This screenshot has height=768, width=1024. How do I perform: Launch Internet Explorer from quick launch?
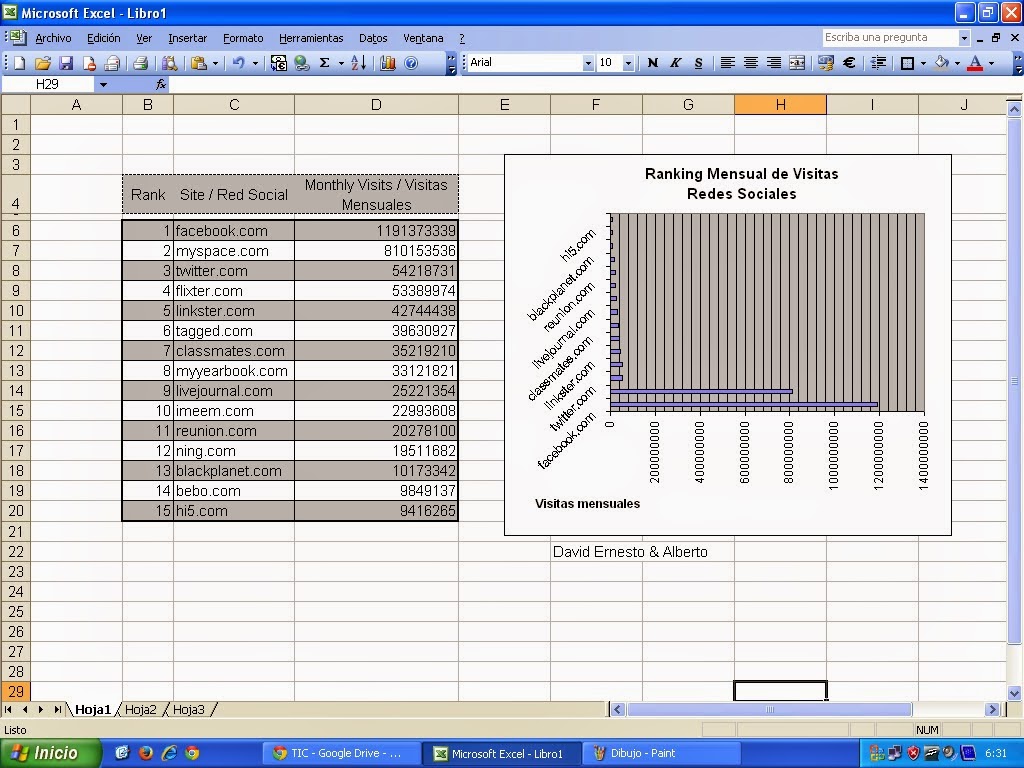click(x=169, y=754)
